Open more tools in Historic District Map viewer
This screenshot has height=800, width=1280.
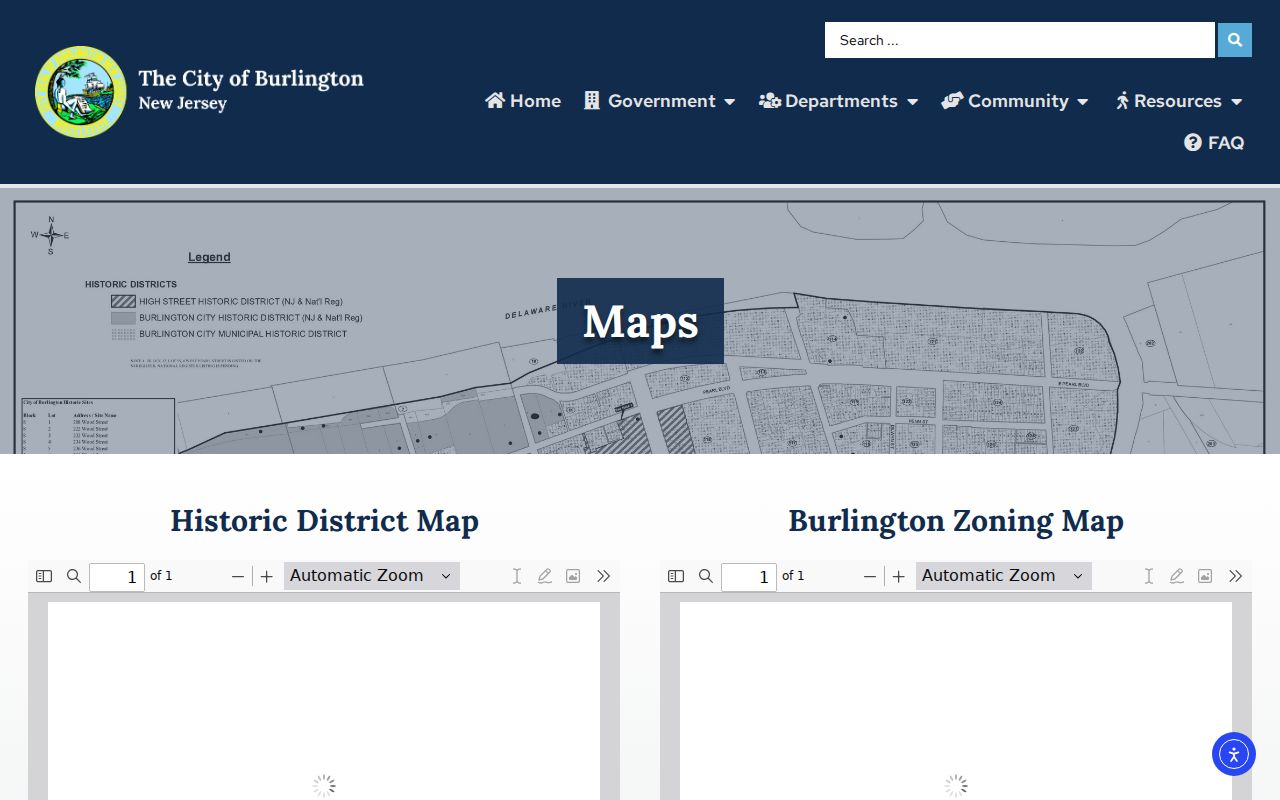603,576
